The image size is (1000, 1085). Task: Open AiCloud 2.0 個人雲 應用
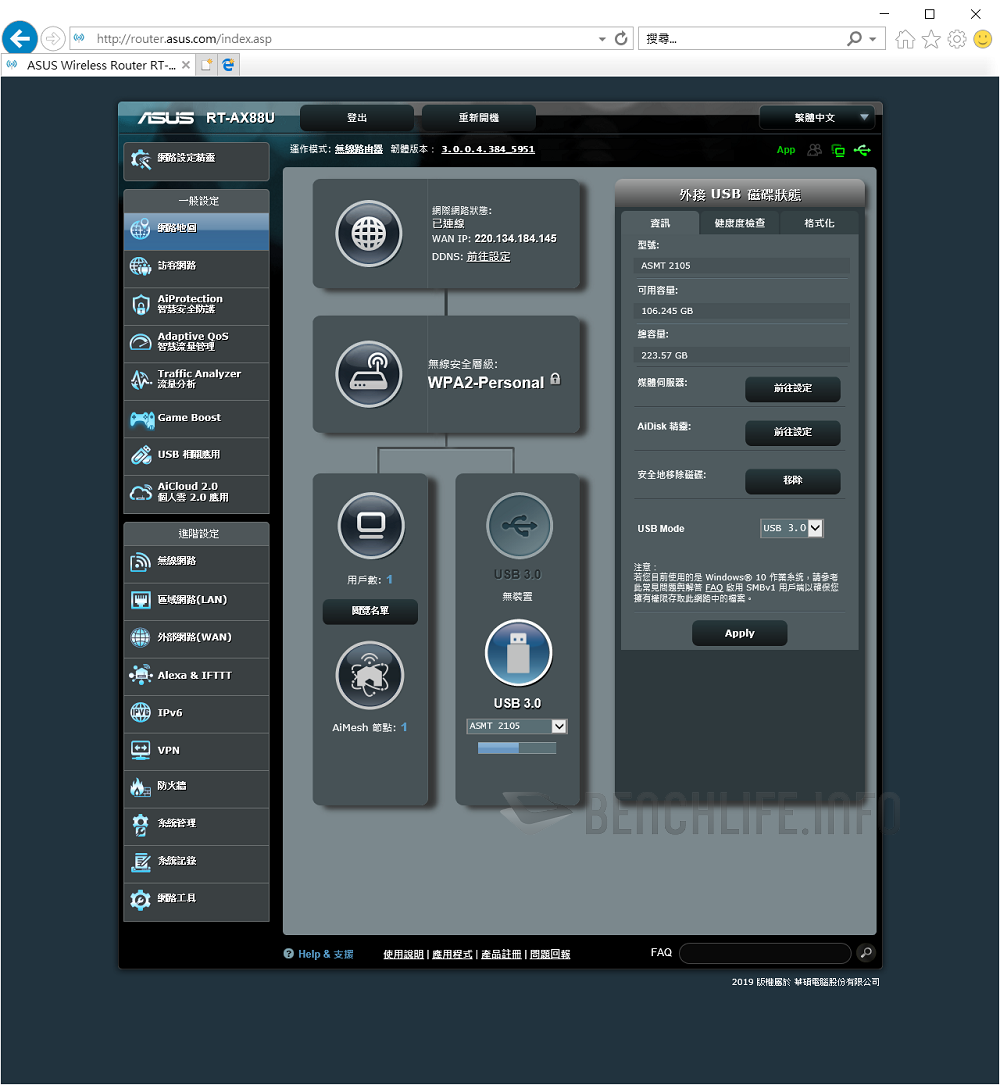(x=196, y=493)
